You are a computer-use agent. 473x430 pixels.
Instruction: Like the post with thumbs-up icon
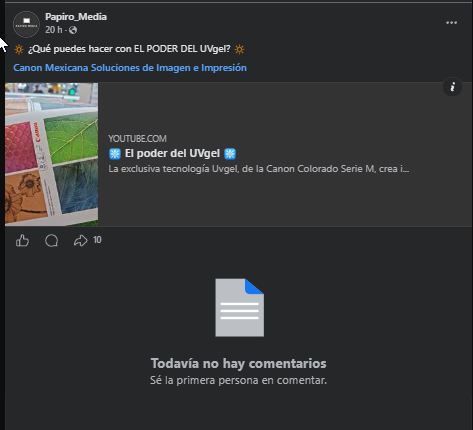(x=22, y=240)
